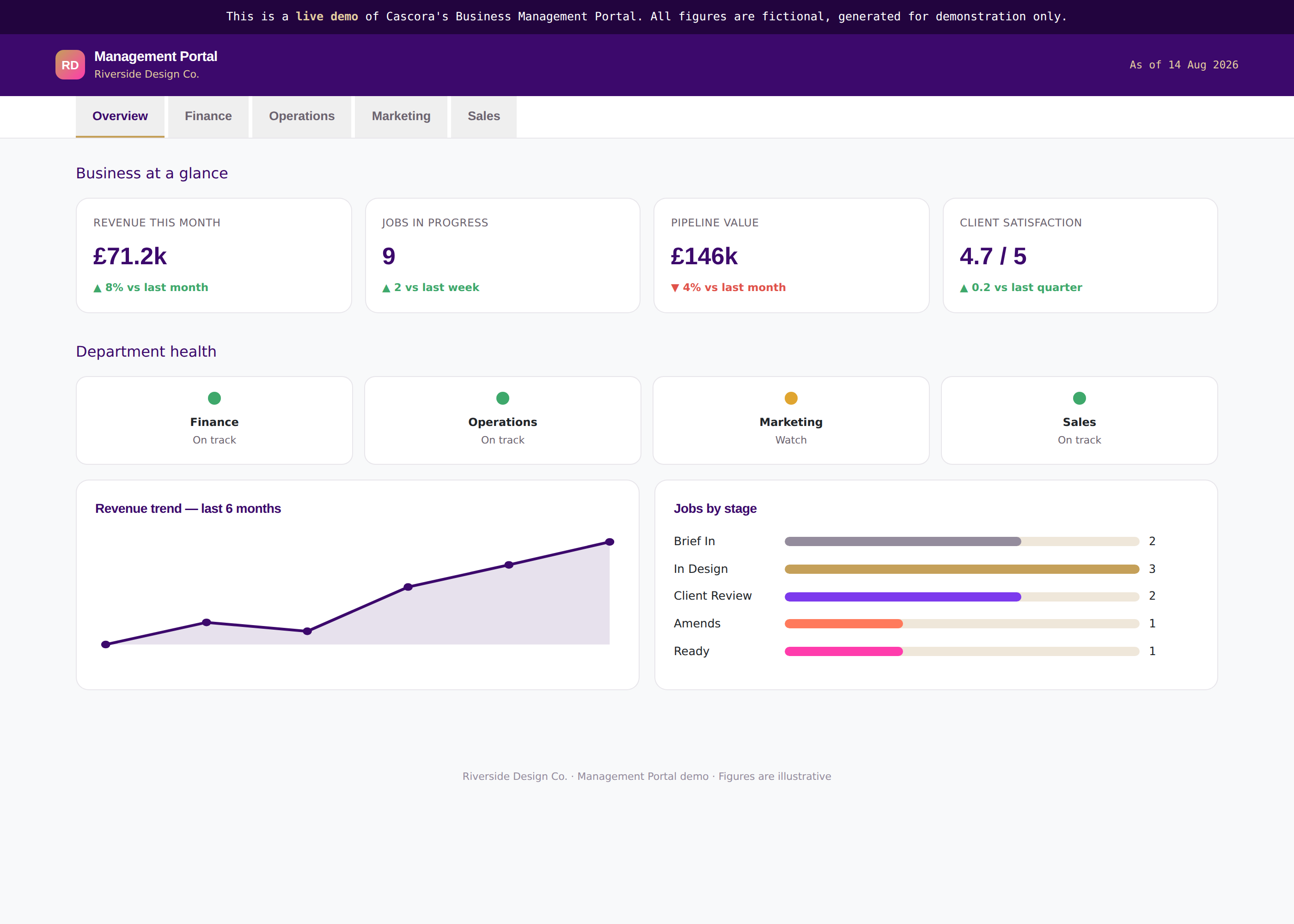Screen dimensions: 1294x924
Task: Click the Jobs by stage heading
Action: point(715,509)
